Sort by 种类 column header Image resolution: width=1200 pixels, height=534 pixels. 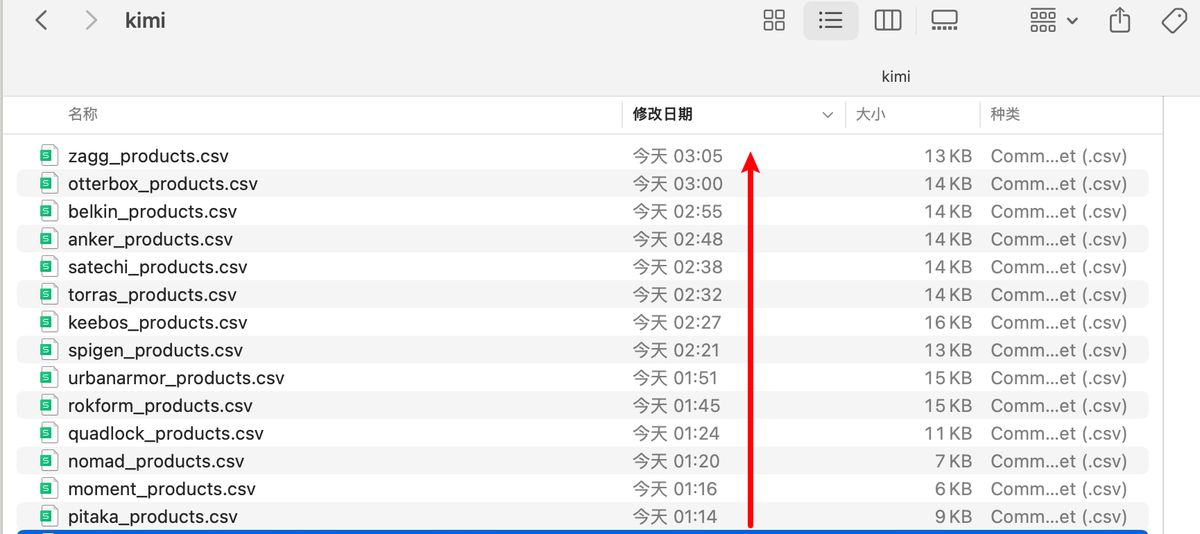pos(1005,114)
